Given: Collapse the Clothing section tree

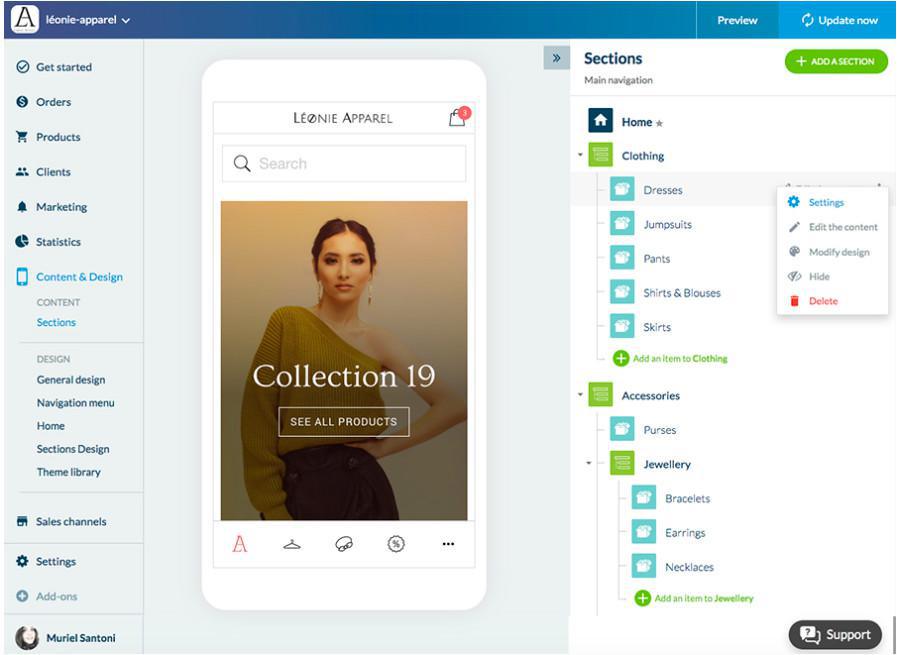Looking at the screenshot, I should coord(580,155).
